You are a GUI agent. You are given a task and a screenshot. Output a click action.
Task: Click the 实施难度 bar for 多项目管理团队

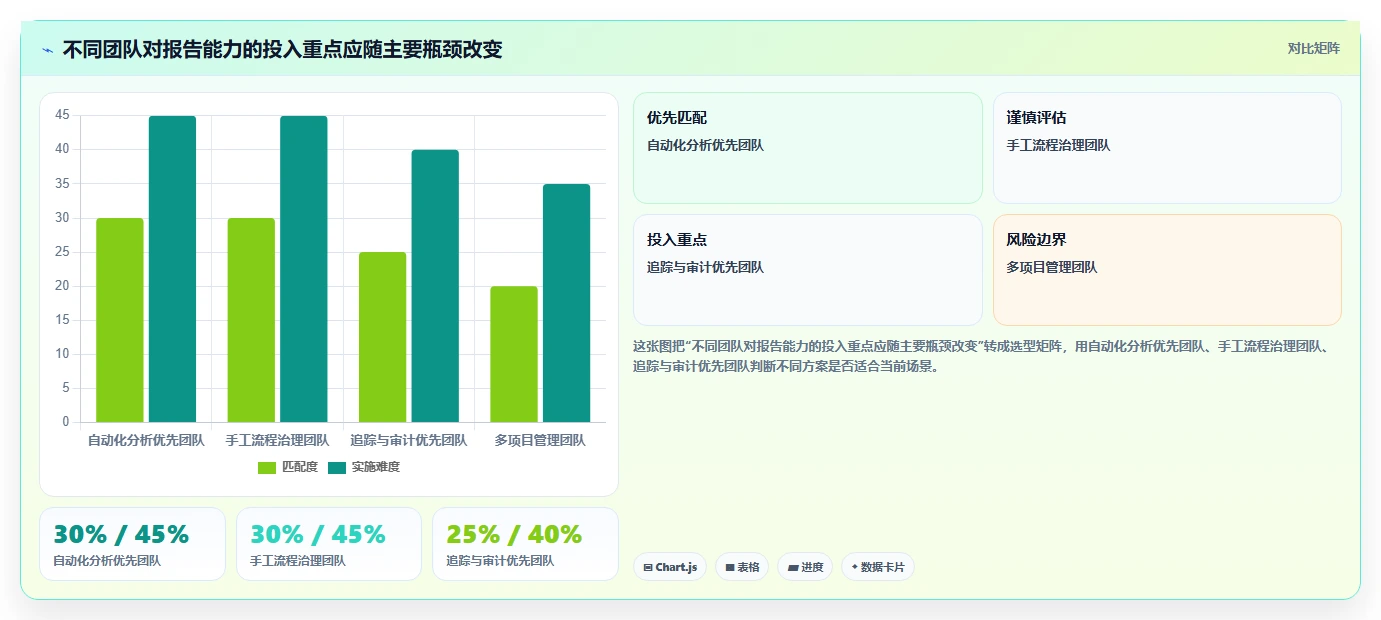coord(566,303)
